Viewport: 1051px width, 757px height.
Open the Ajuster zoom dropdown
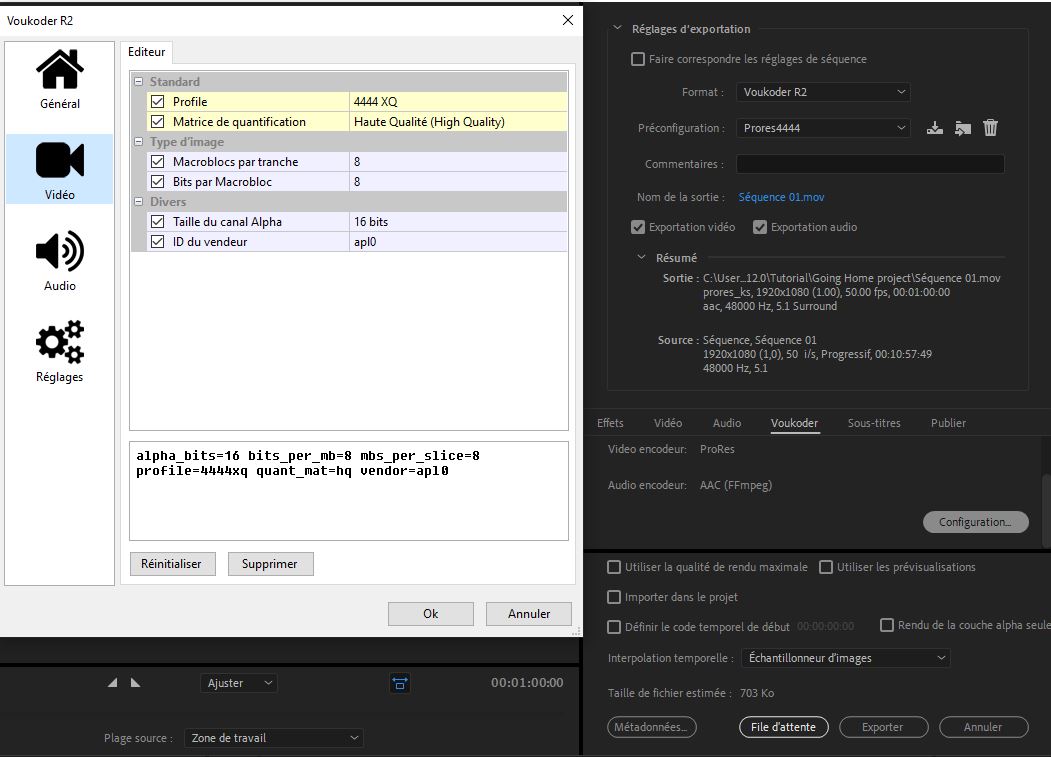click(x=239, y=683)
